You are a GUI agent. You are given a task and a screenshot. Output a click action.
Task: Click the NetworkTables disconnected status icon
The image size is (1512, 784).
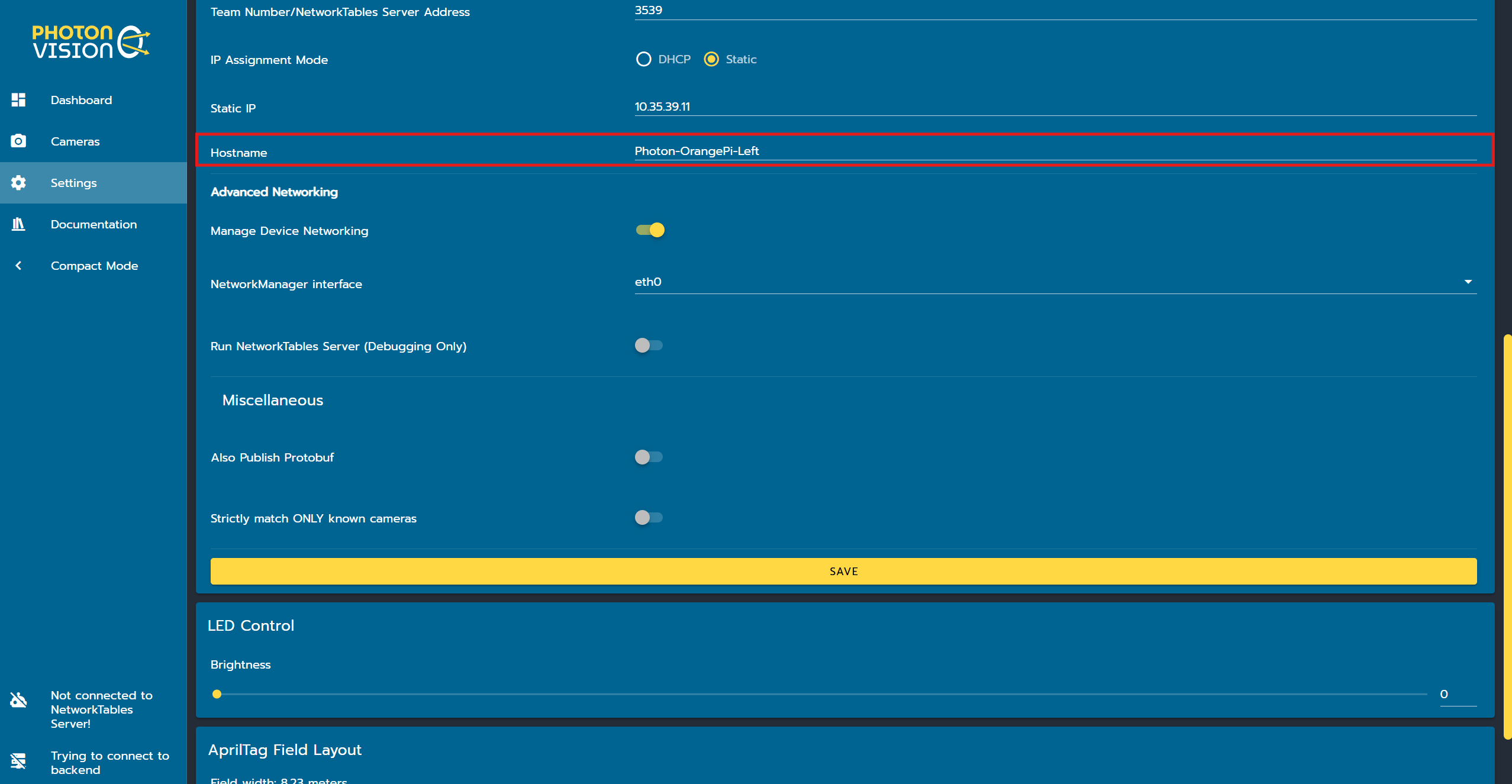[18, 700]
